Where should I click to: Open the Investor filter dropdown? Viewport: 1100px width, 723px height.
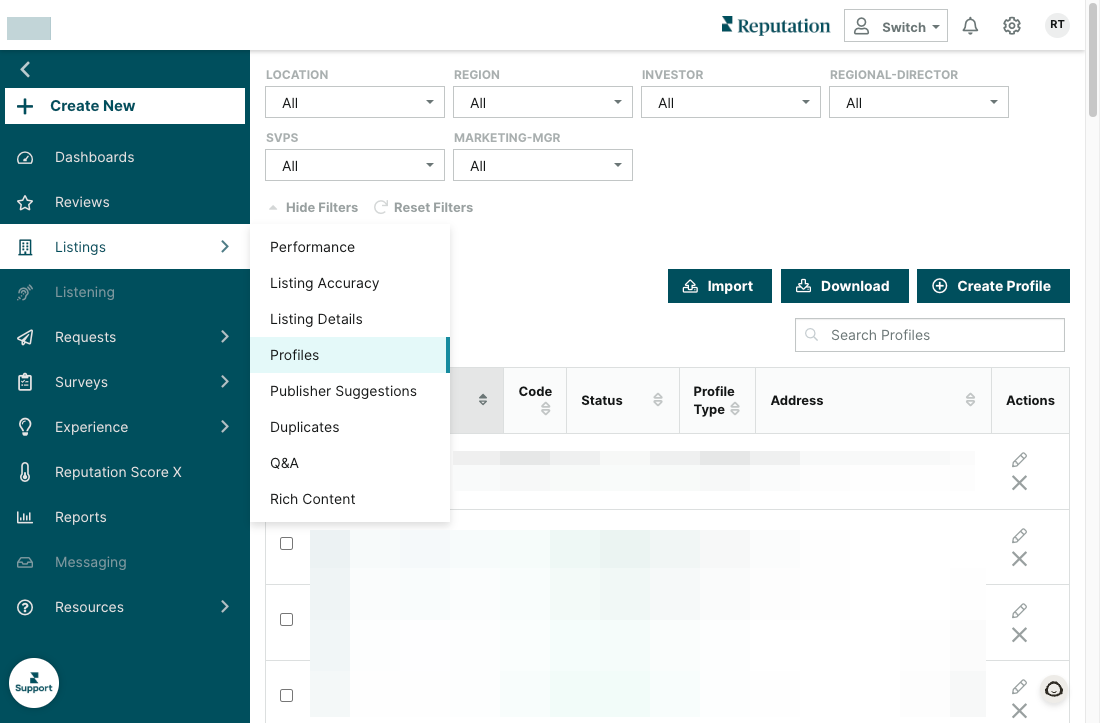coord(731,102)
